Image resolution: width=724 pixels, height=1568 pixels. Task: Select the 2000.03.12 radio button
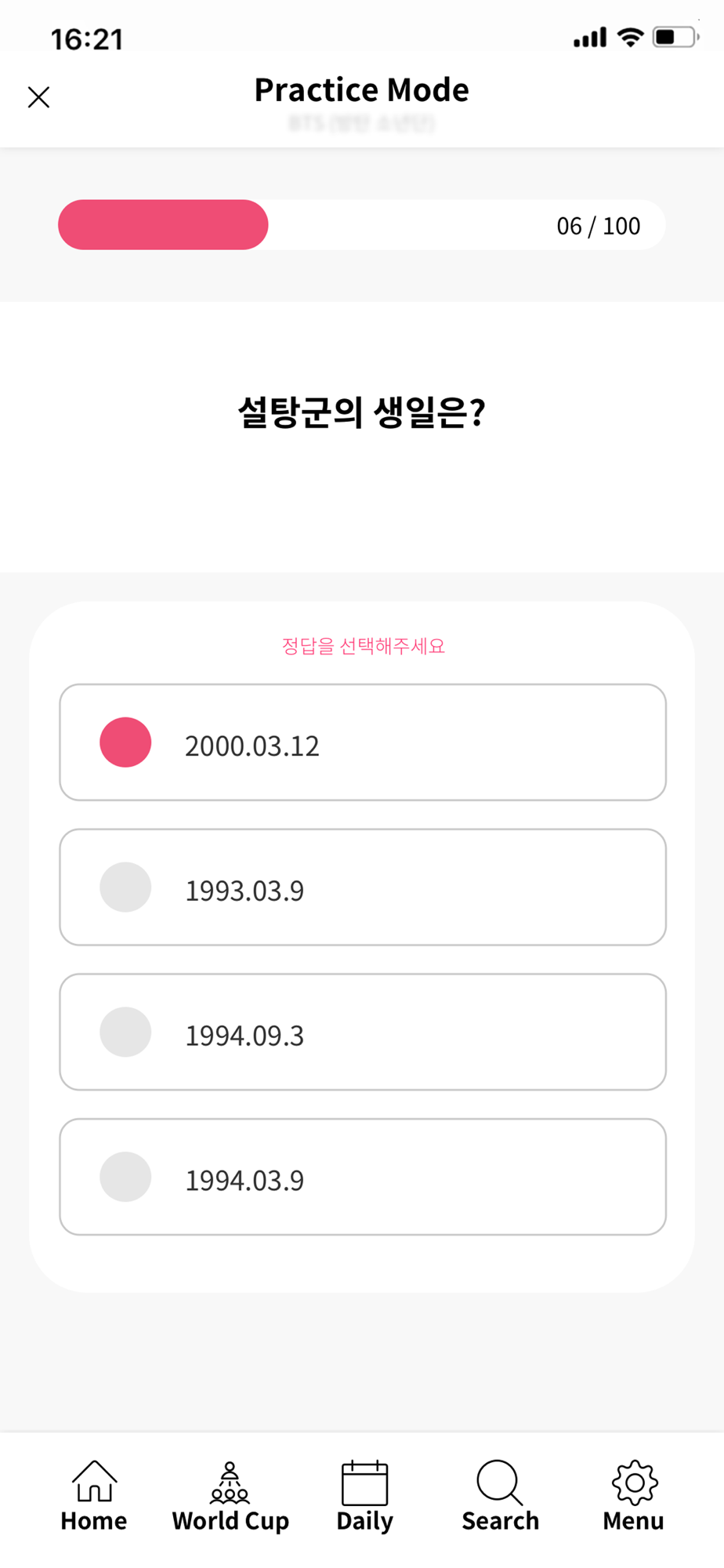[125, 742]
